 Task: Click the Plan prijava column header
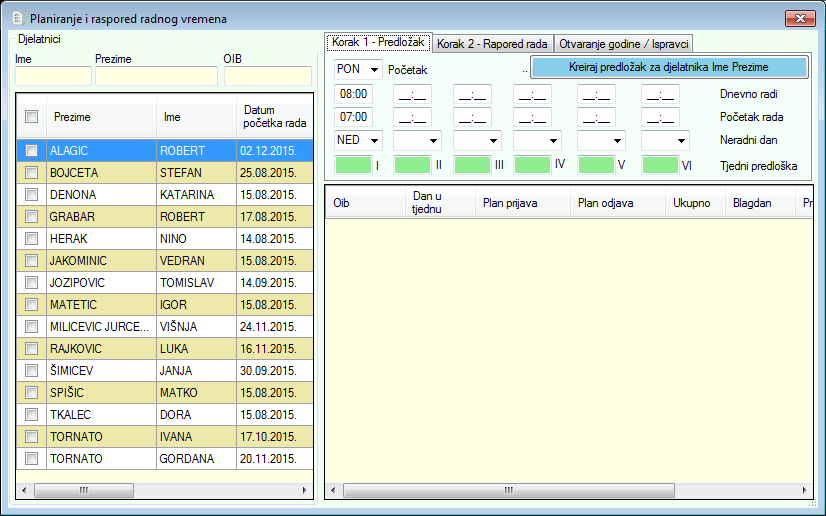(x=523, y=203)
